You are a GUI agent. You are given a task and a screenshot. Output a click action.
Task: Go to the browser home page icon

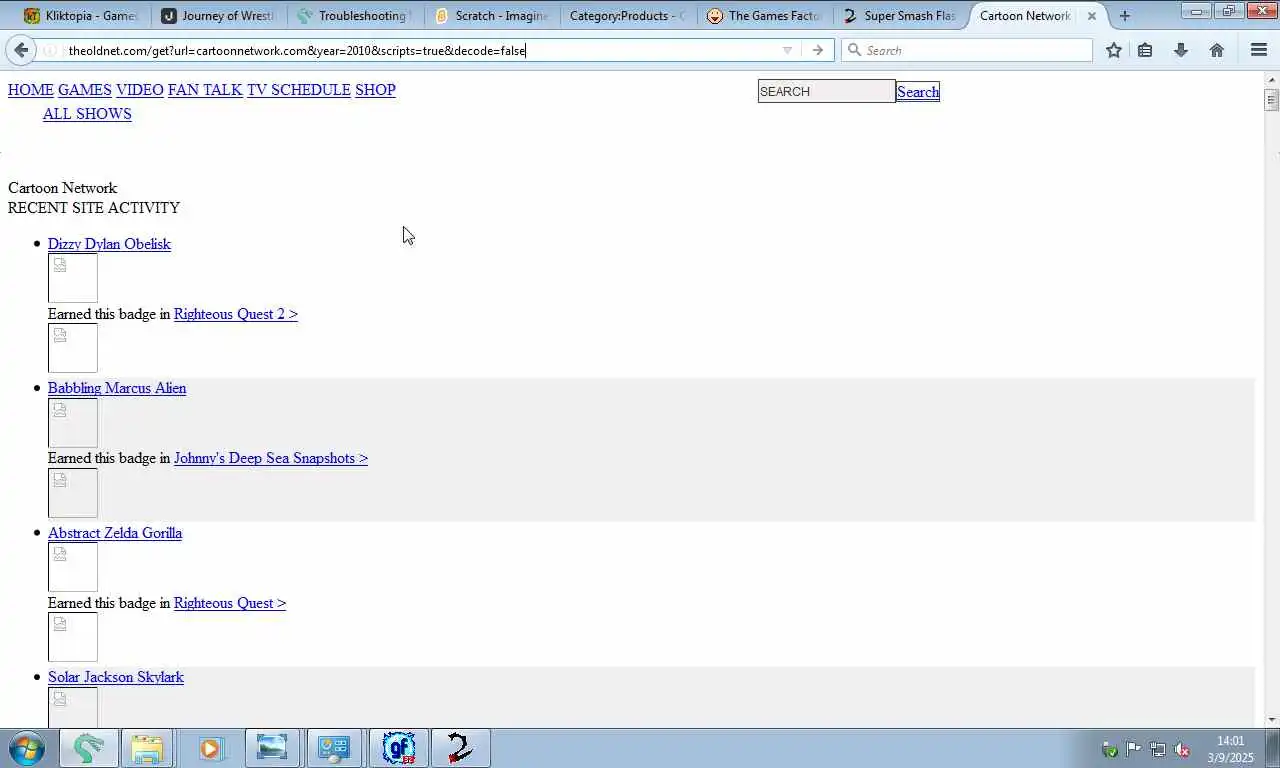[1217, 50]
